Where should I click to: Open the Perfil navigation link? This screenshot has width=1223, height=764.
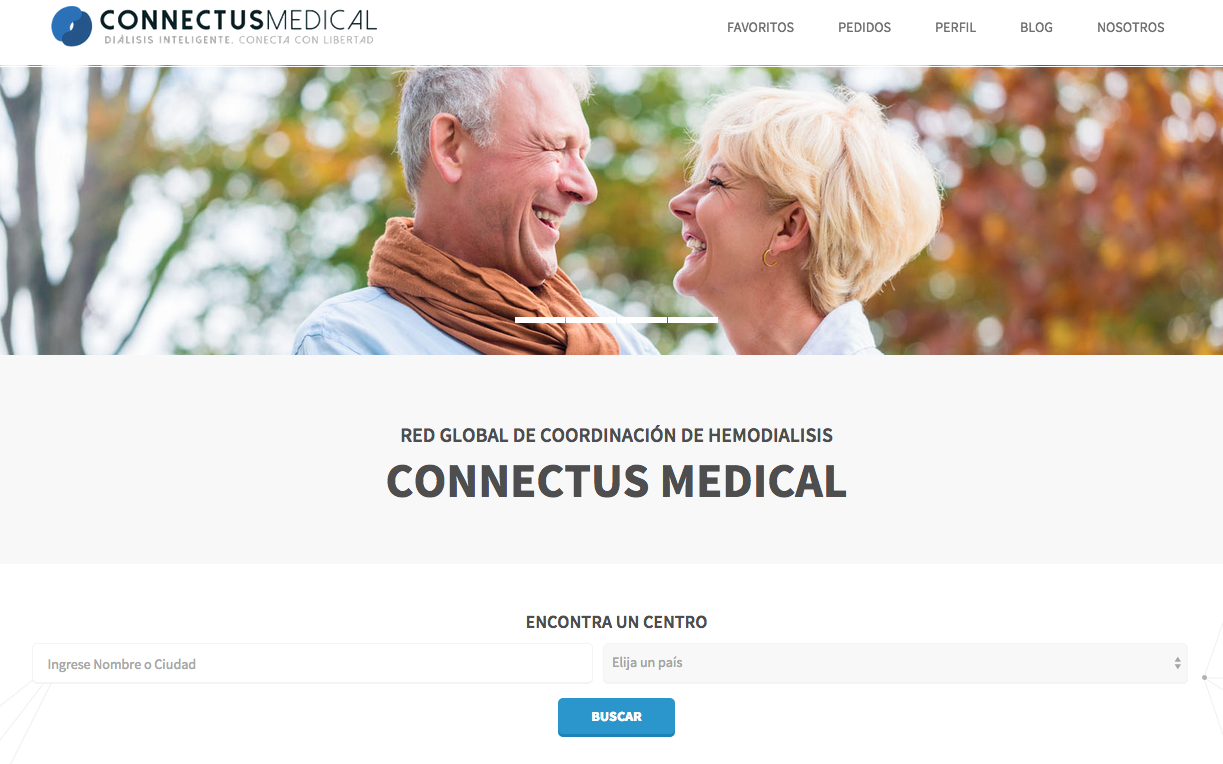pyautogui.click(x=955, y=28)
